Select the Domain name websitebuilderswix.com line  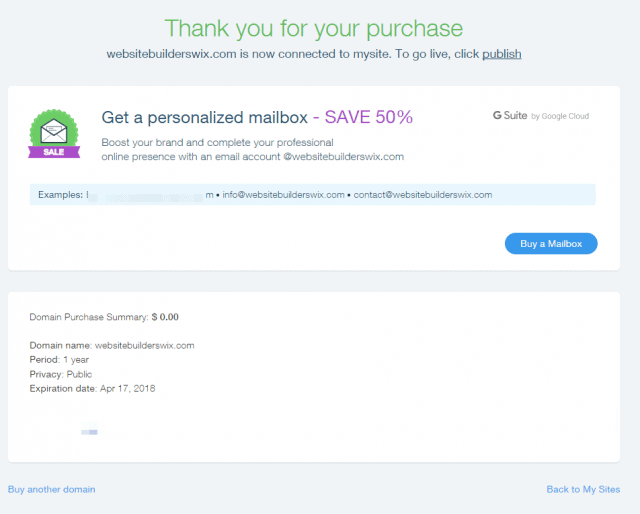click(112, 345)
